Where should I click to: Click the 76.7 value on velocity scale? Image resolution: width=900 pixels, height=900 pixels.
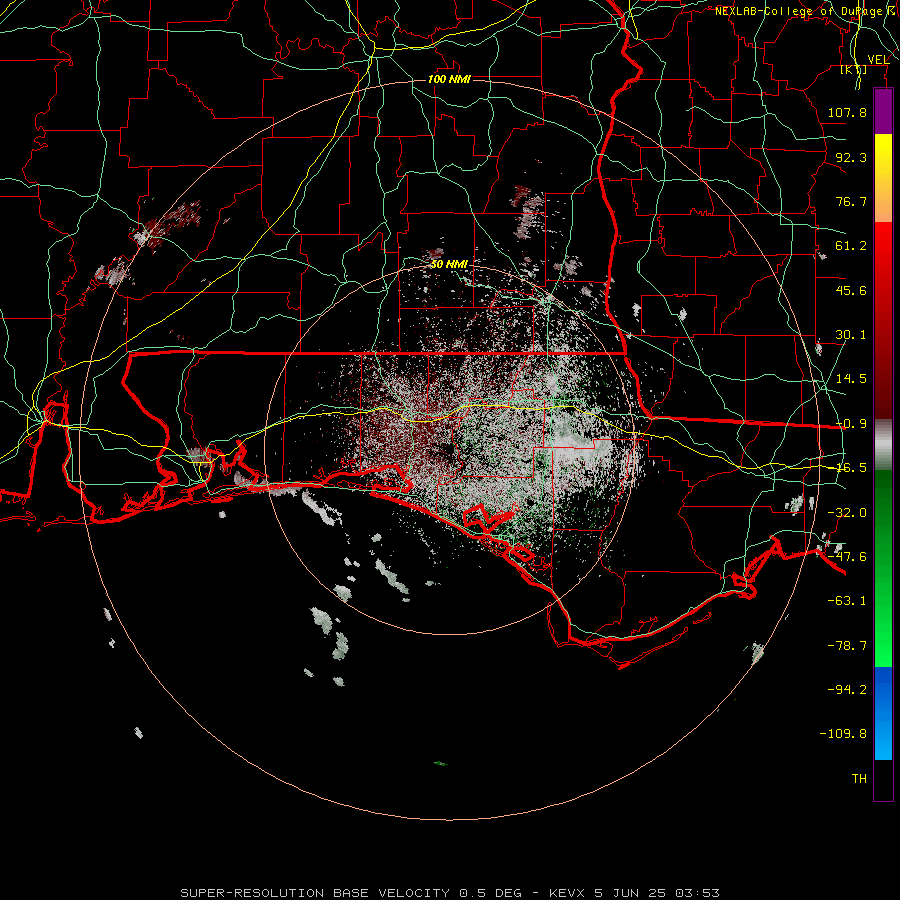851,201
